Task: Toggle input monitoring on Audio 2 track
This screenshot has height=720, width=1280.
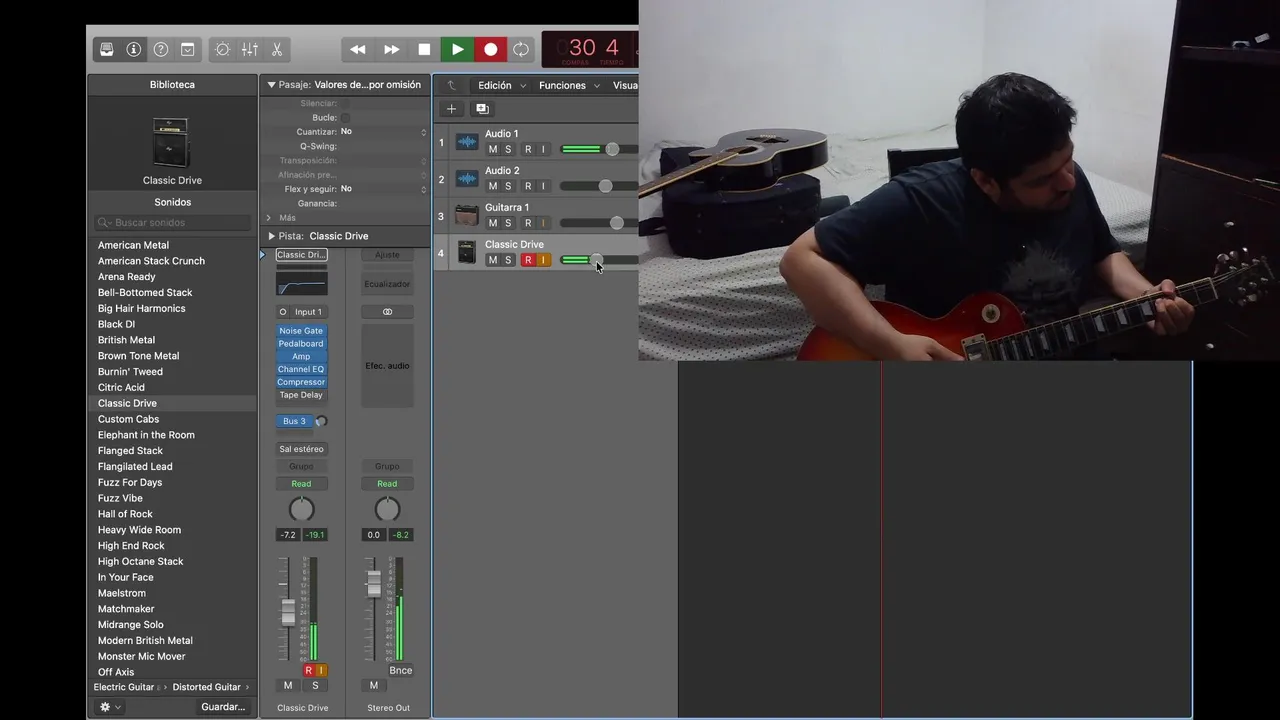Action: pos(544,186)
